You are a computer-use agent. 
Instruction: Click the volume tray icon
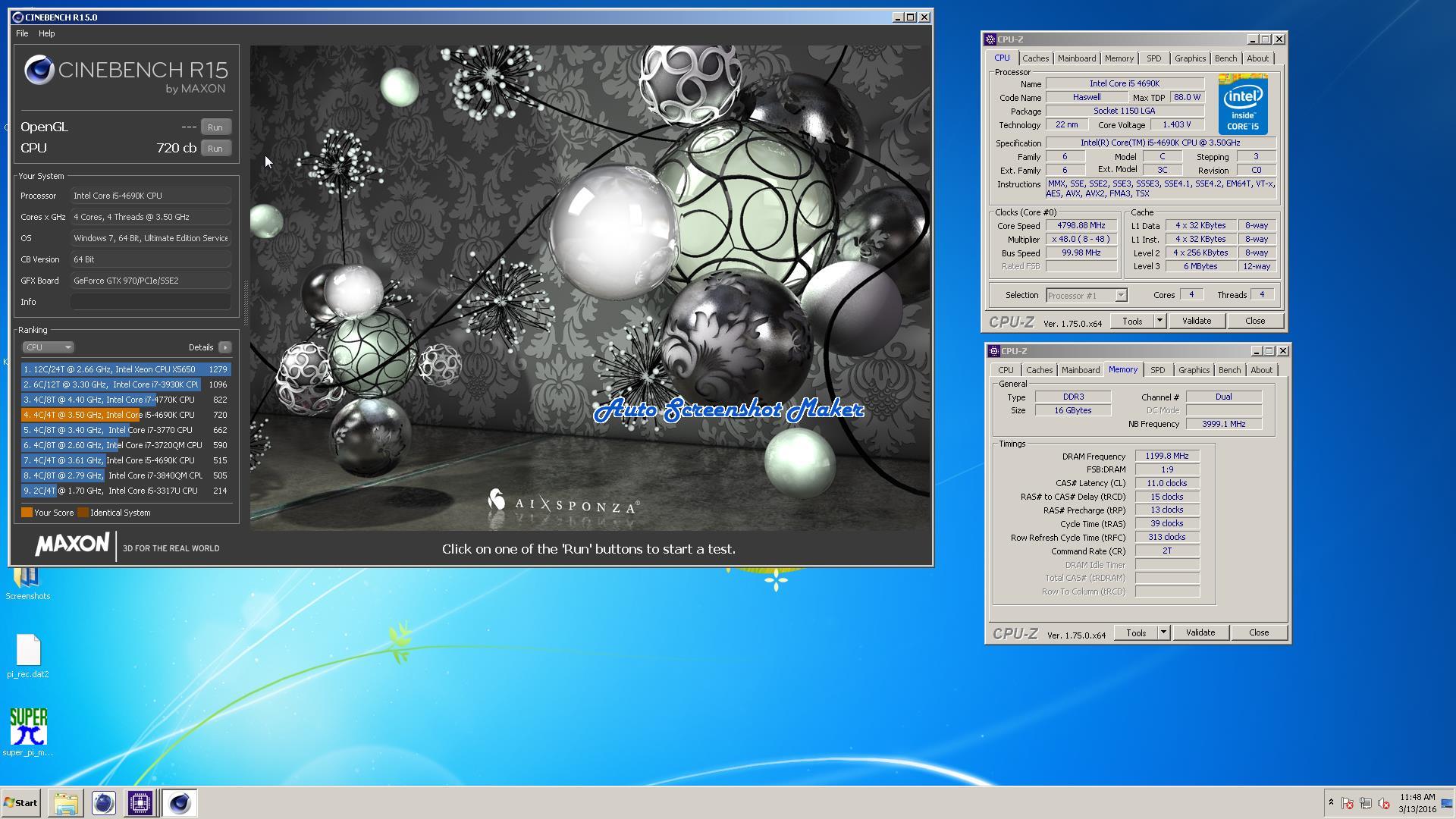(x=1384, y=803)
